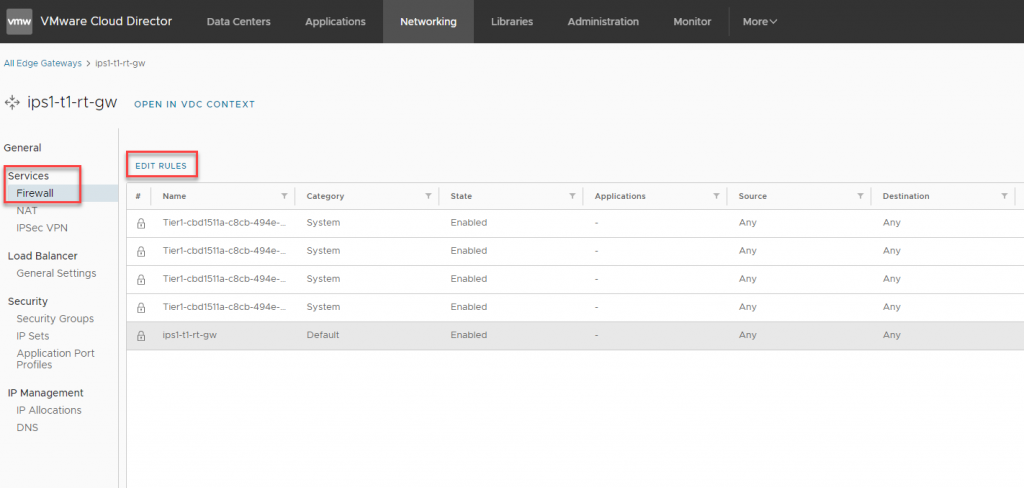Image resolution: width=1024 pixels, height=488 pixels.
Task: Open the Destination column filter icon
Action: (1004, 196)
